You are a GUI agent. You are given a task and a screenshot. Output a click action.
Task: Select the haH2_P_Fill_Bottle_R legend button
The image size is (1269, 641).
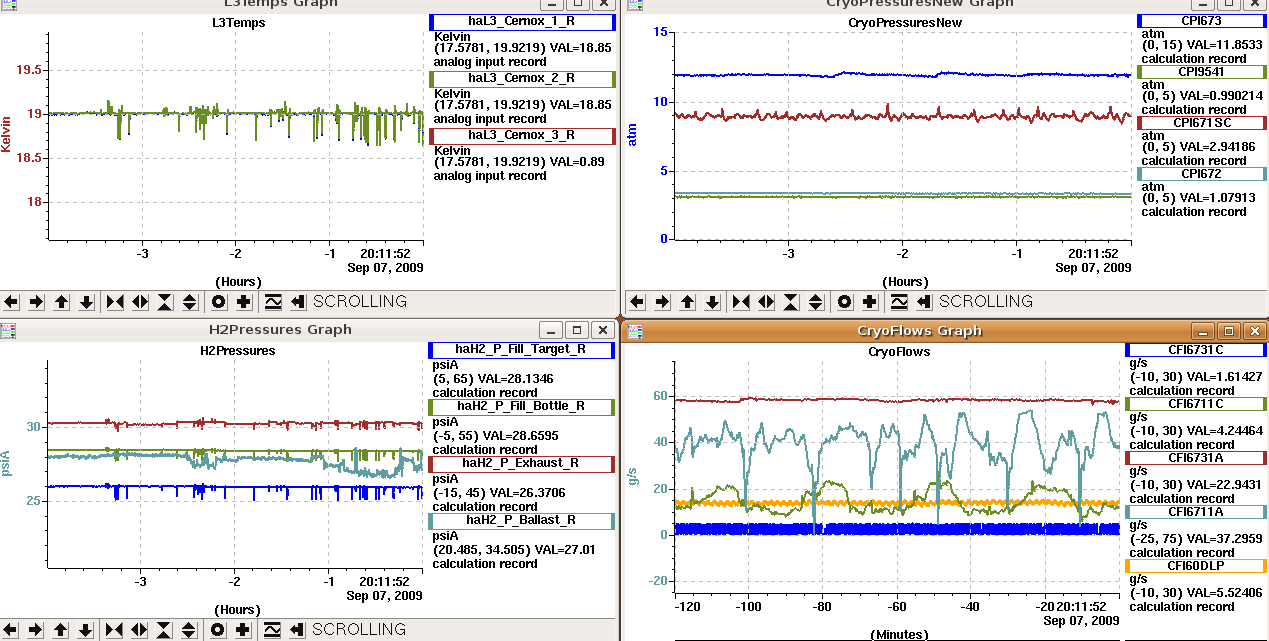(x=522, y=407)
